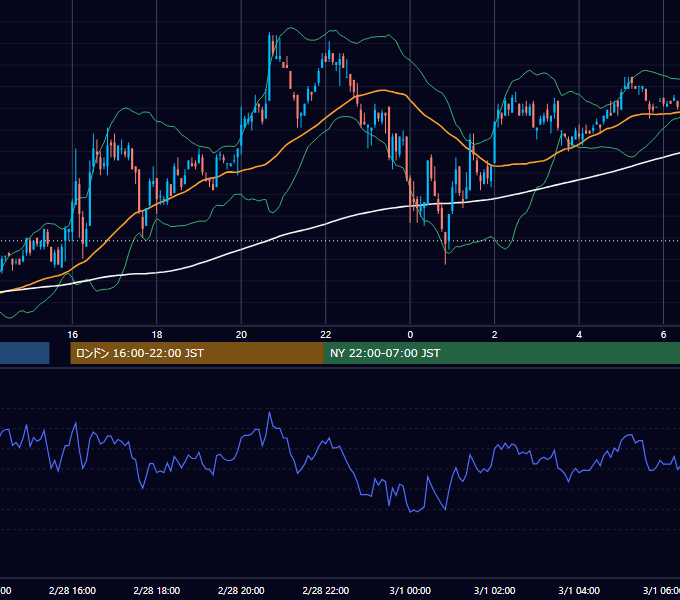Click the 6 hour axis label
Screen dimensions: 680x600
663,335
